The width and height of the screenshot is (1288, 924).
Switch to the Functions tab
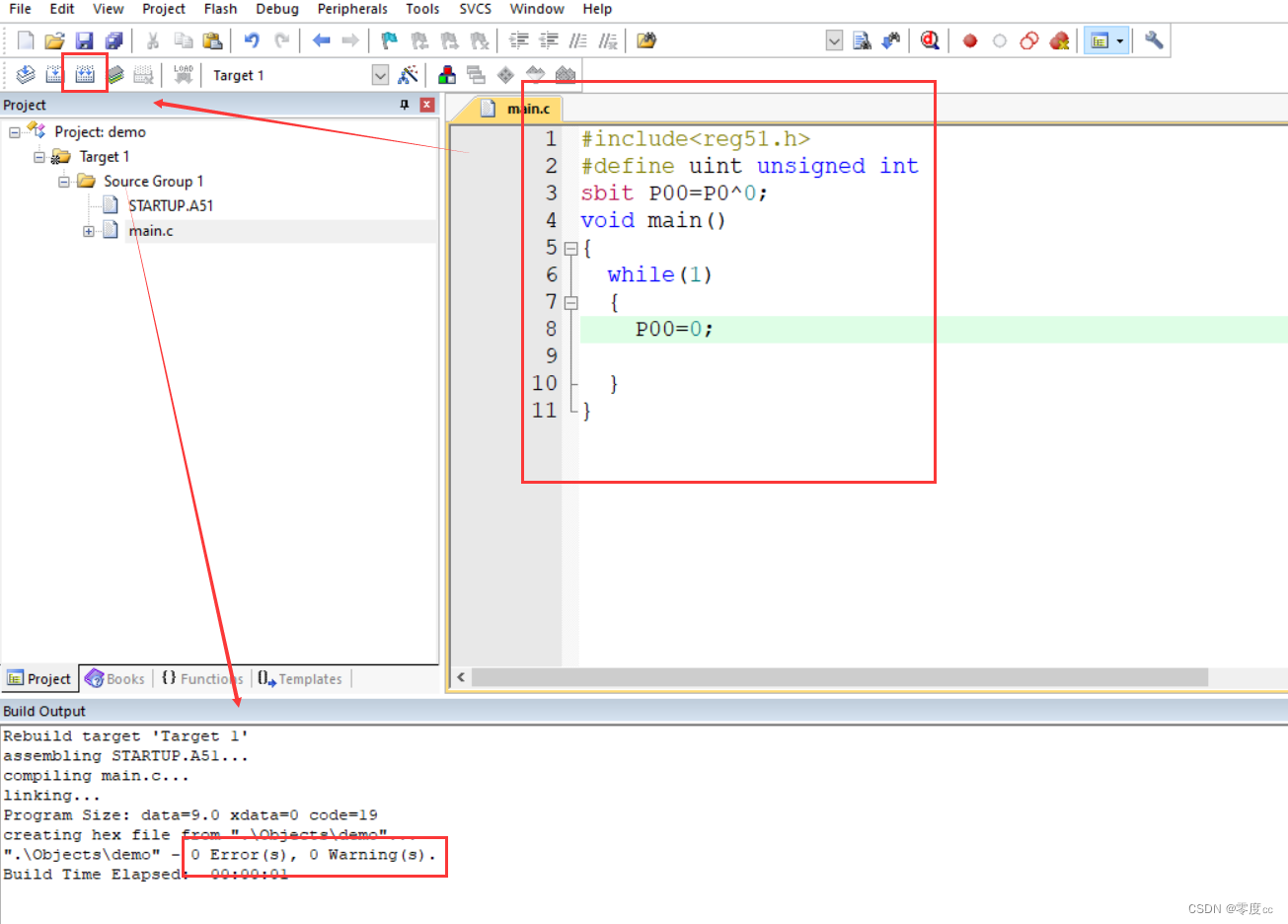202,679
